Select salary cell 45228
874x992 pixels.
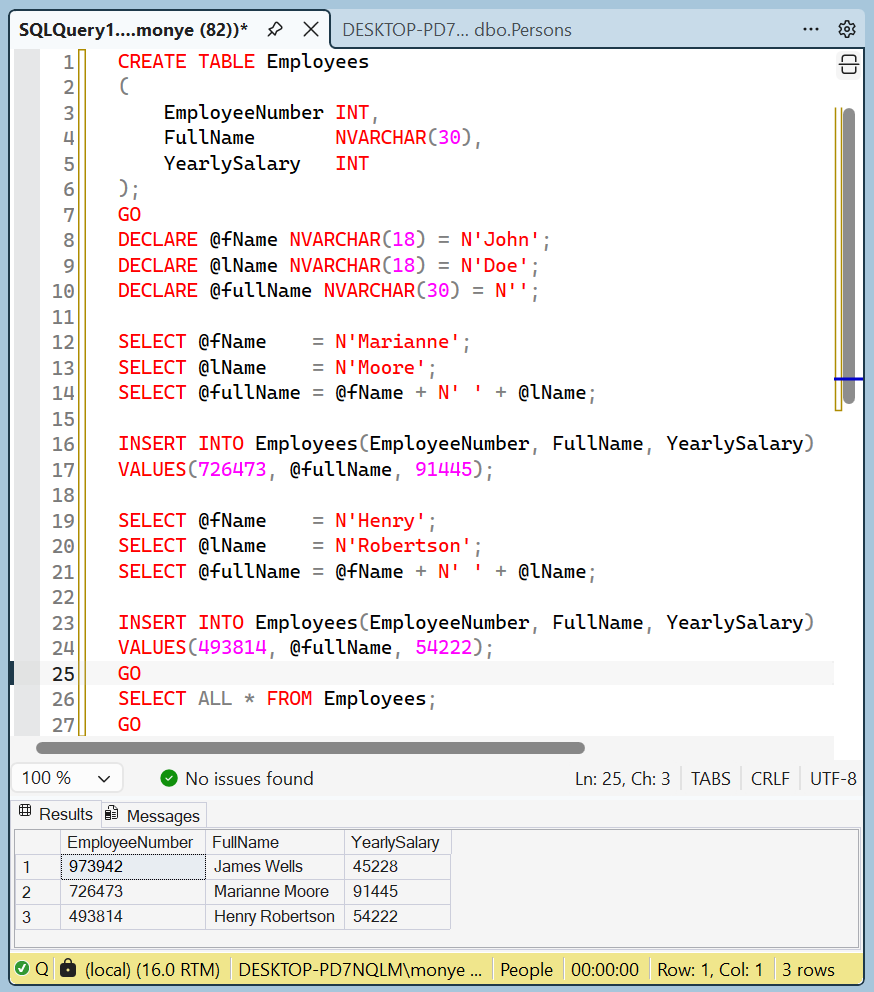pos(397,866)
